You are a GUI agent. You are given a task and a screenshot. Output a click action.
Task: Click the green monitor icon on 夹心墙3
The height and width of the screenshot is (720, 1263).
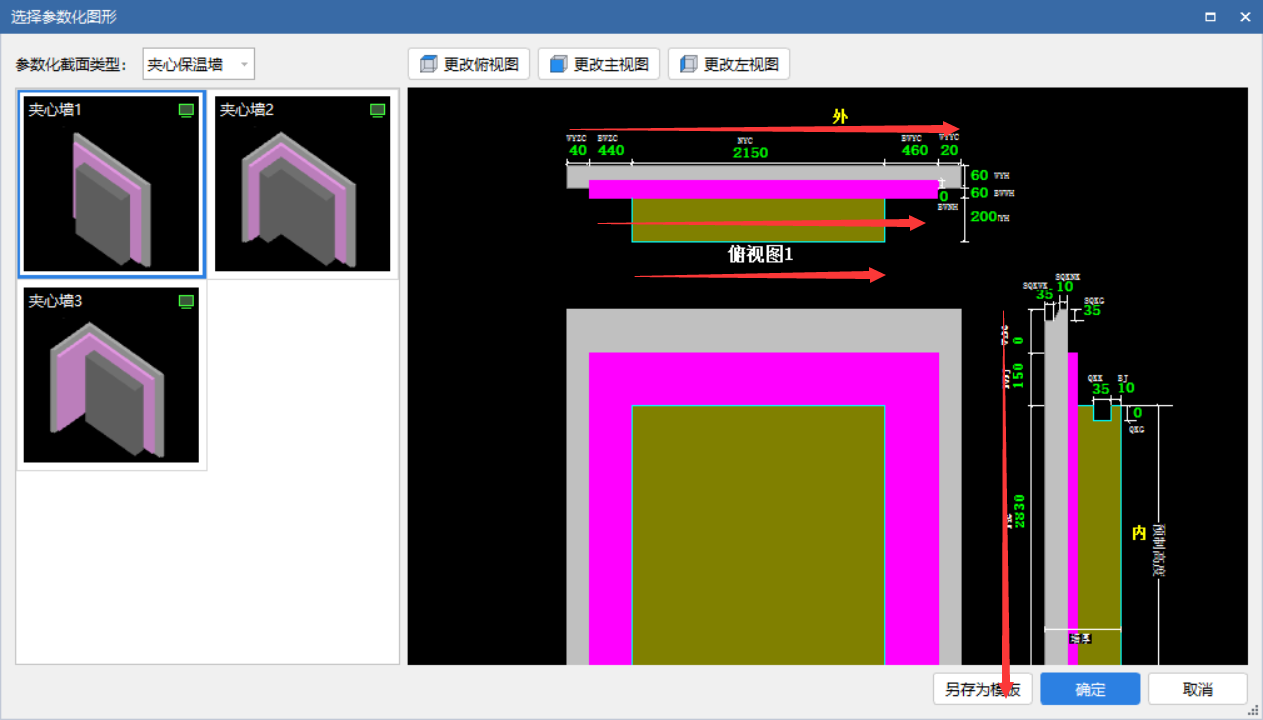click(186, 301)
